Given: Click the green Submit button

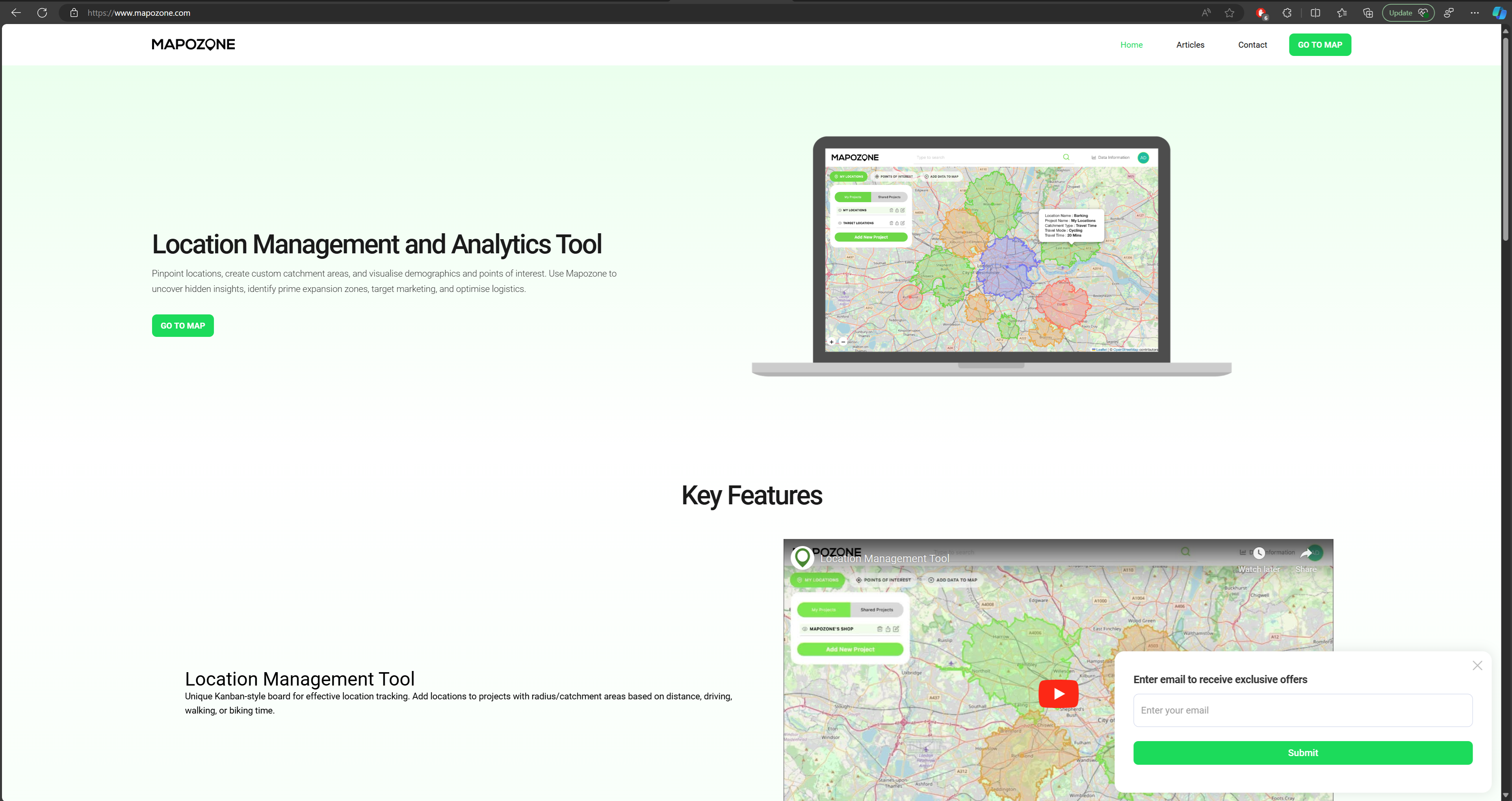Looking at the screenshot, I should click(1302, 753).
